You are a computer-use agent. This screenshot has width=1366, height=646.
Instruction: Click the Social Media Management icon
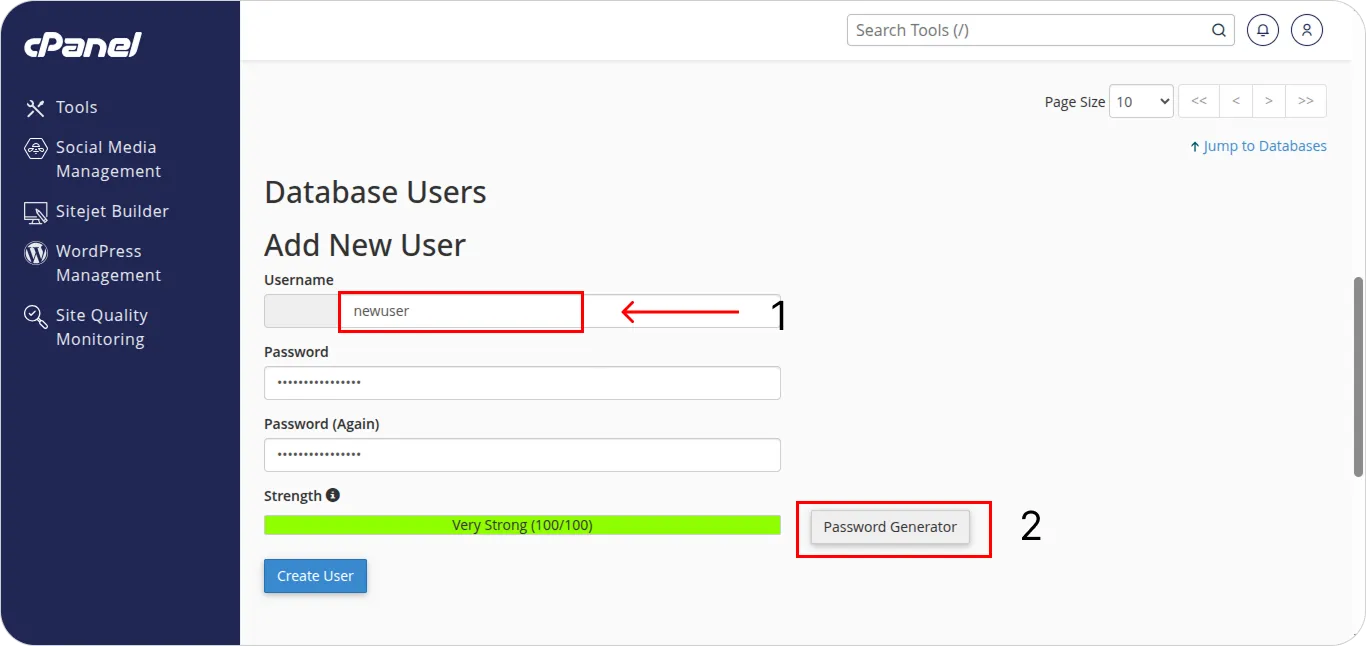click(x=36, y=148)
